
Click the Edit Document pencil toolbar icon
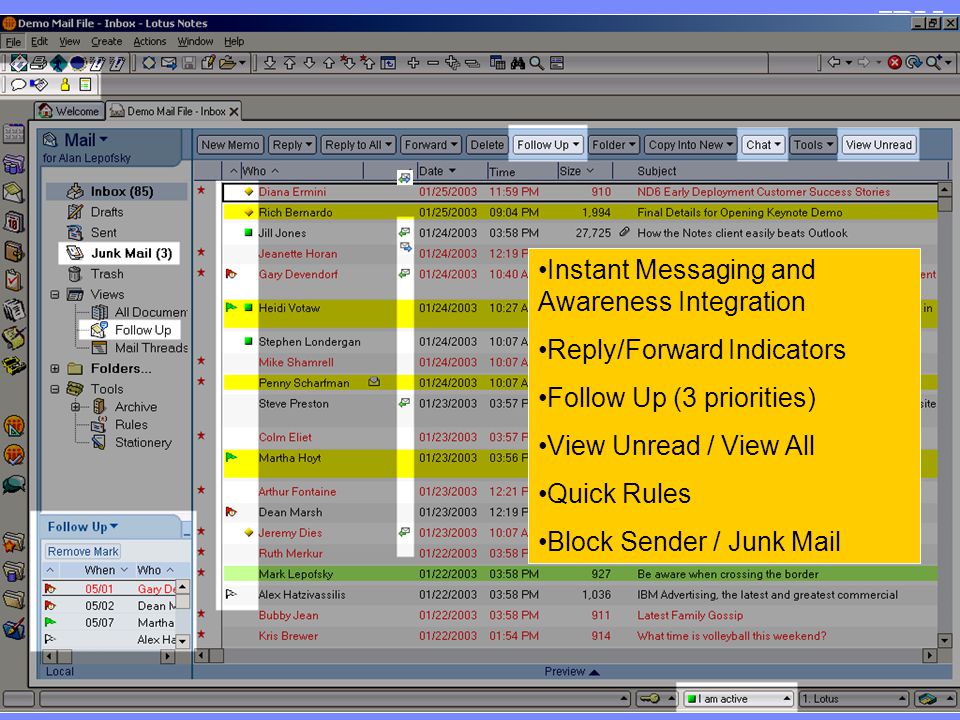point(208,62)
